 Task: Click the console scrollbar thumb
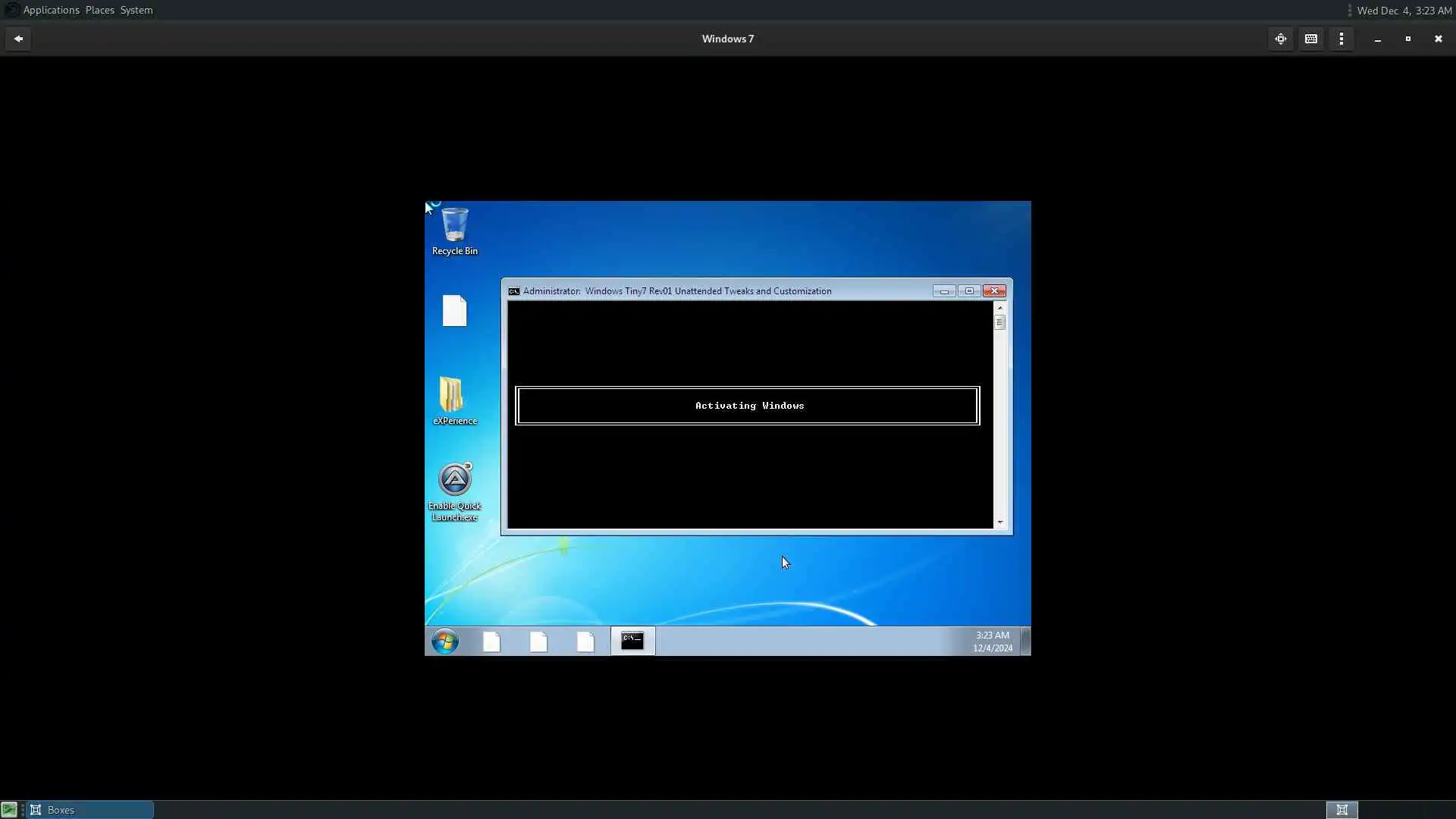999,323
